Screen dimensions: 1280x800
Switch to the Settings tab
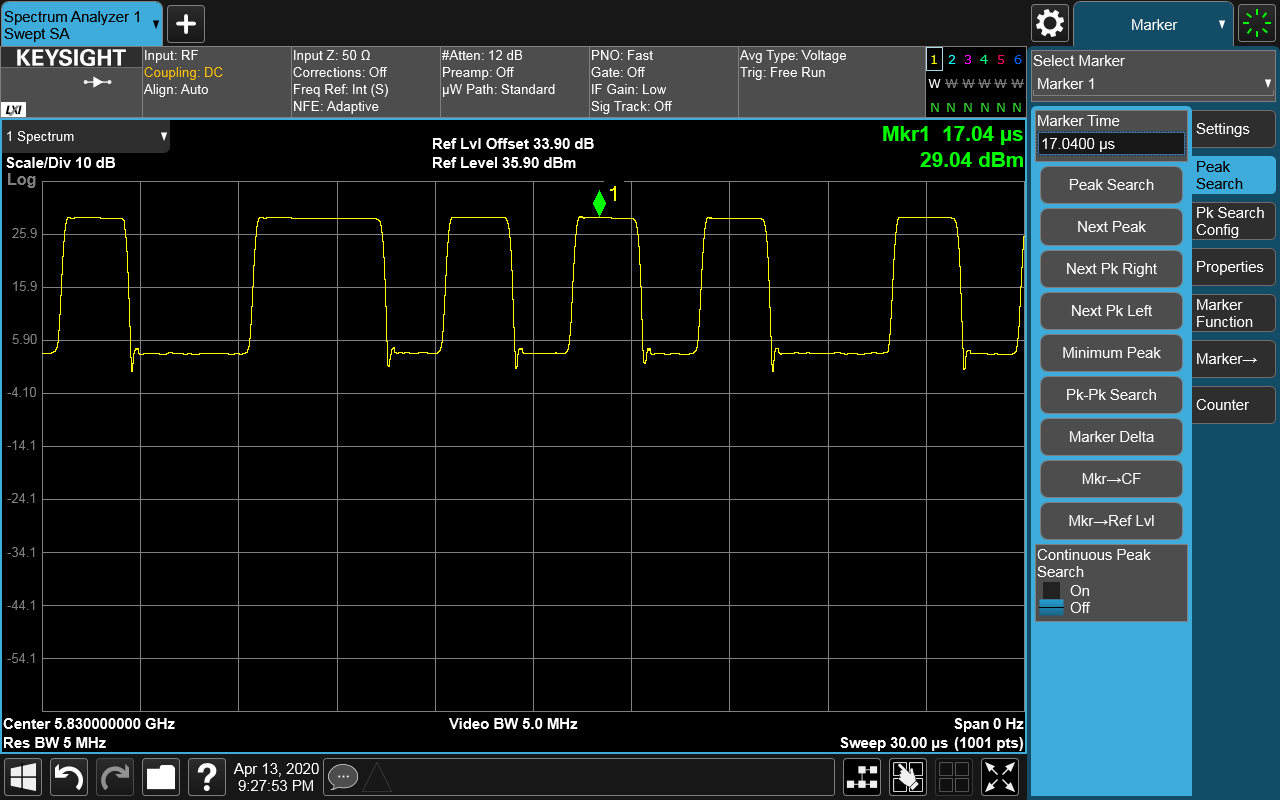click(x=1234, y=129)
